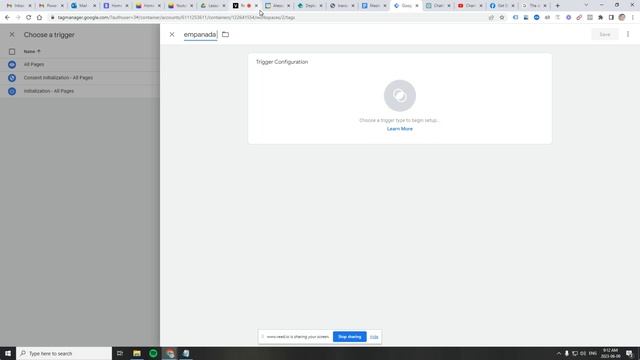Select Initialization - All Pages trigger

pyautogui.click(x=80, y=91)
